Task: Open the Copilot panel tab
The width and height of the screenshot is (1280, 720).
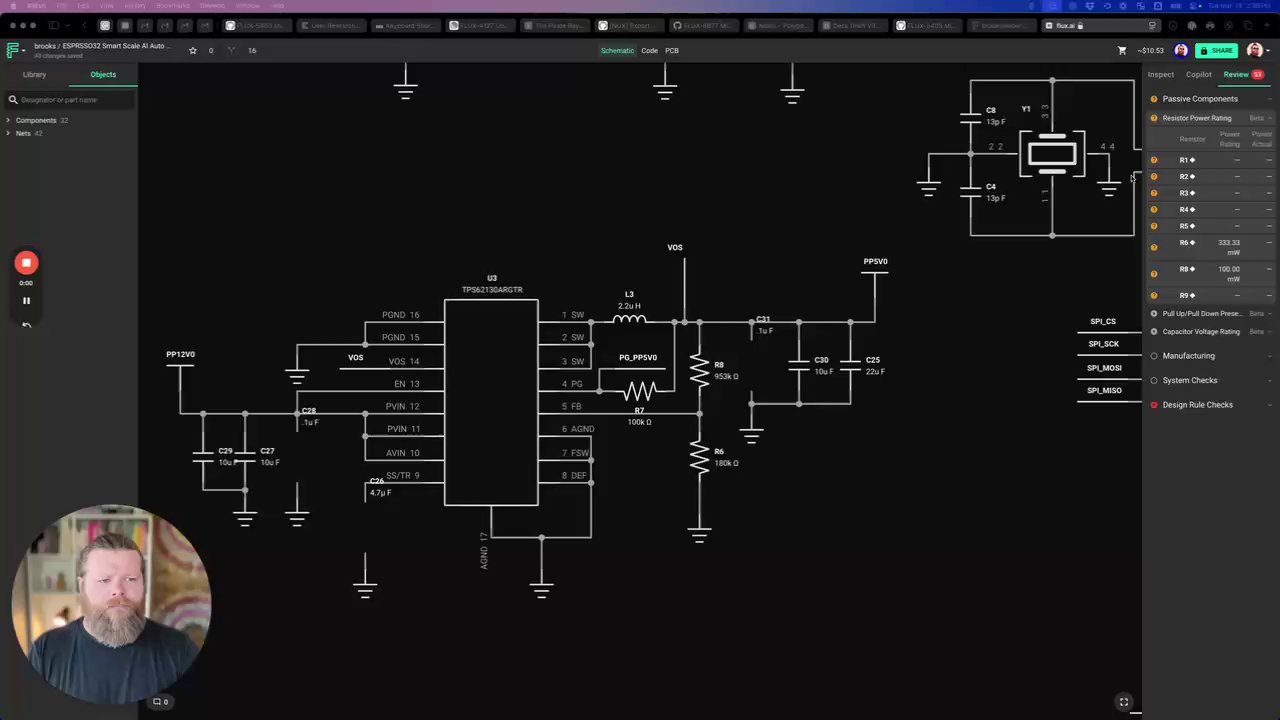Action: coord(1198,74)
